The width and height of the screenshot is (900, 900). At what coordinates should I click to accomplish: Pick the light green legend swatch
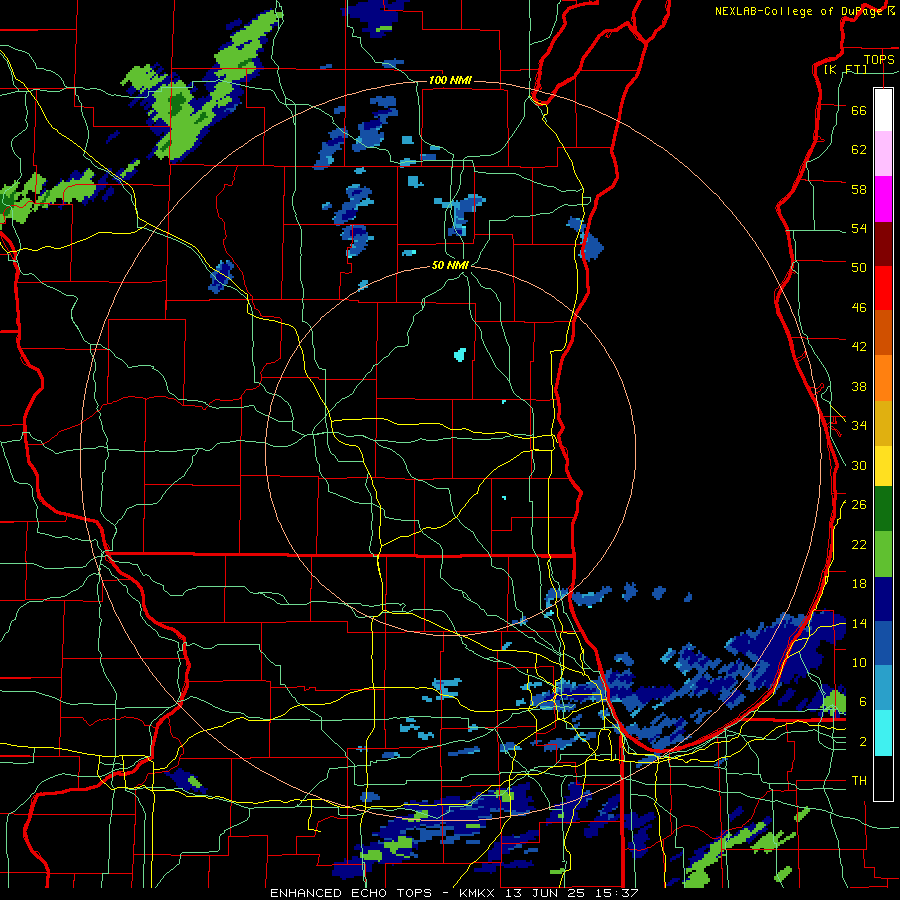tap(883, 554)
